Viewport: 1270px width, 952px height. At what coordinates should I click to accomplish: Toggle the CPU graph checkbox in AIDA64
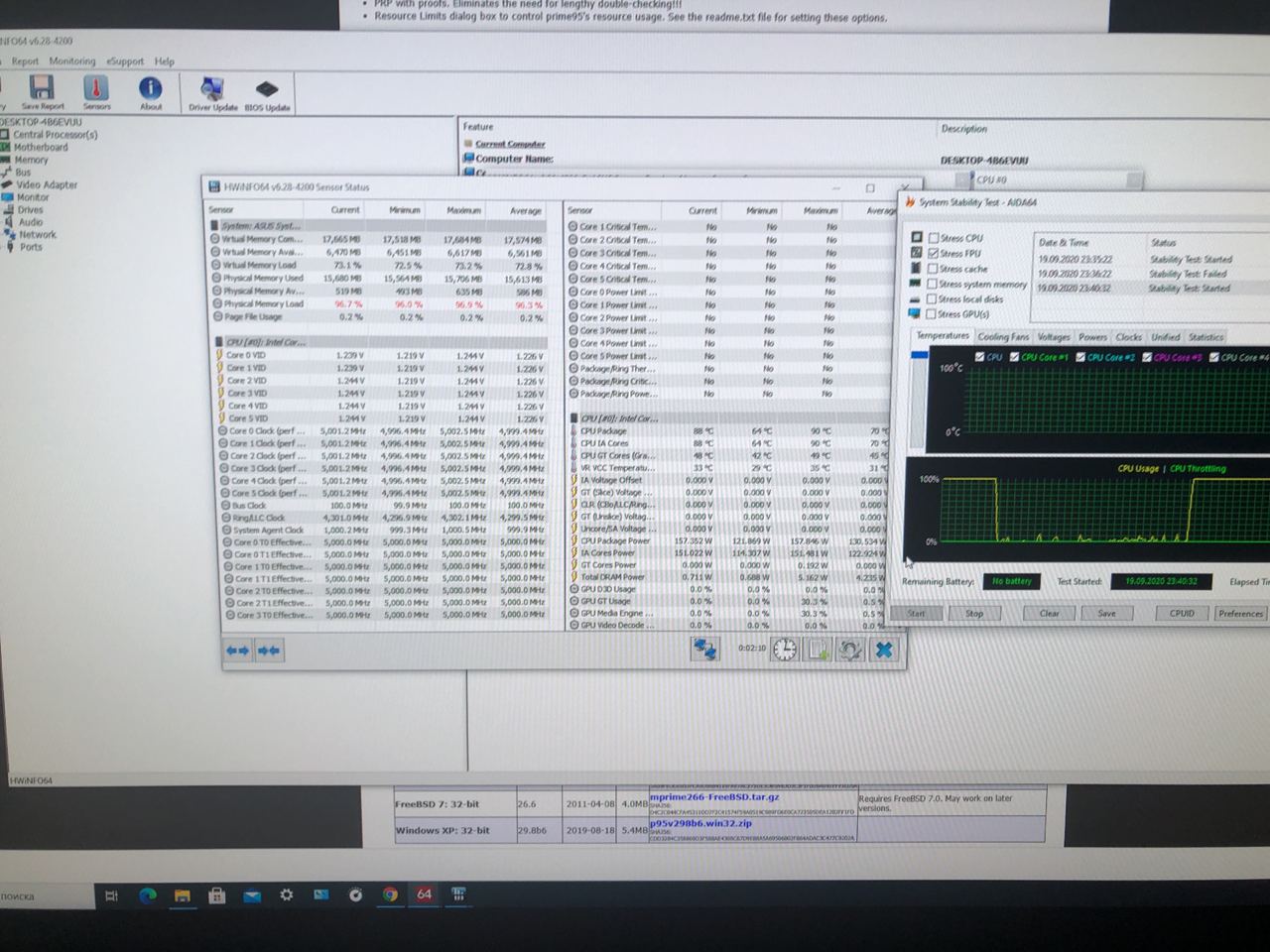click(x=980, y=357)
